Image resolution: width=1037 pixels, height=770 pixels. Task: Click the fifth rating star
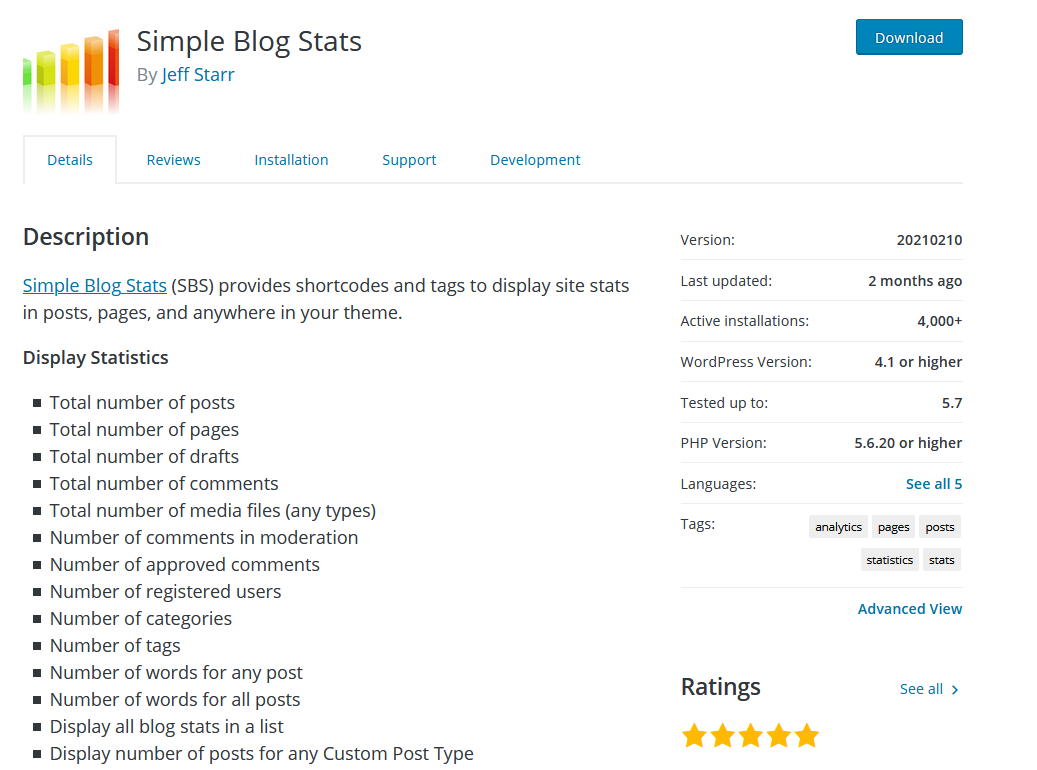point(806,735)
